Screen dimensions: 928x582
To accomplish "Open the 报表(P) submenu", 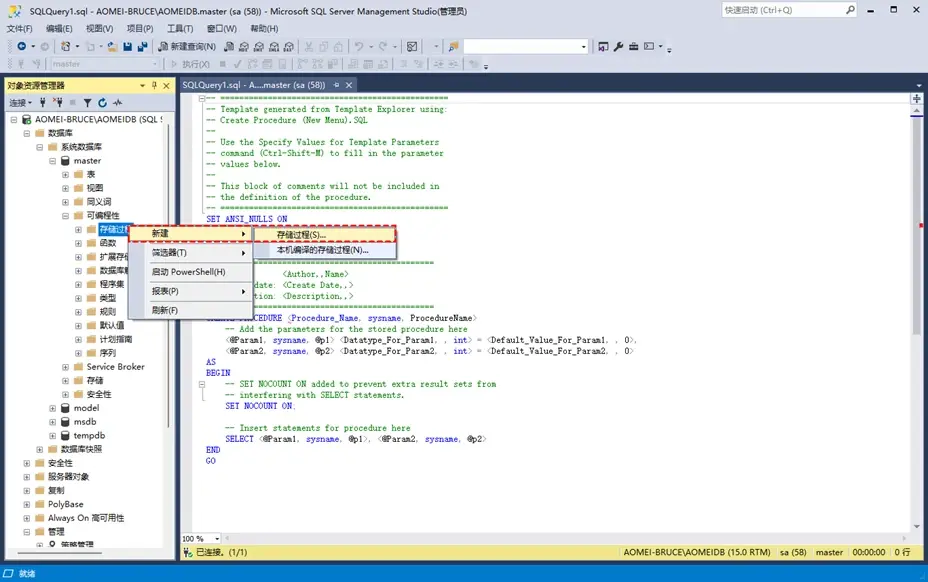I will tap(191, 291).
